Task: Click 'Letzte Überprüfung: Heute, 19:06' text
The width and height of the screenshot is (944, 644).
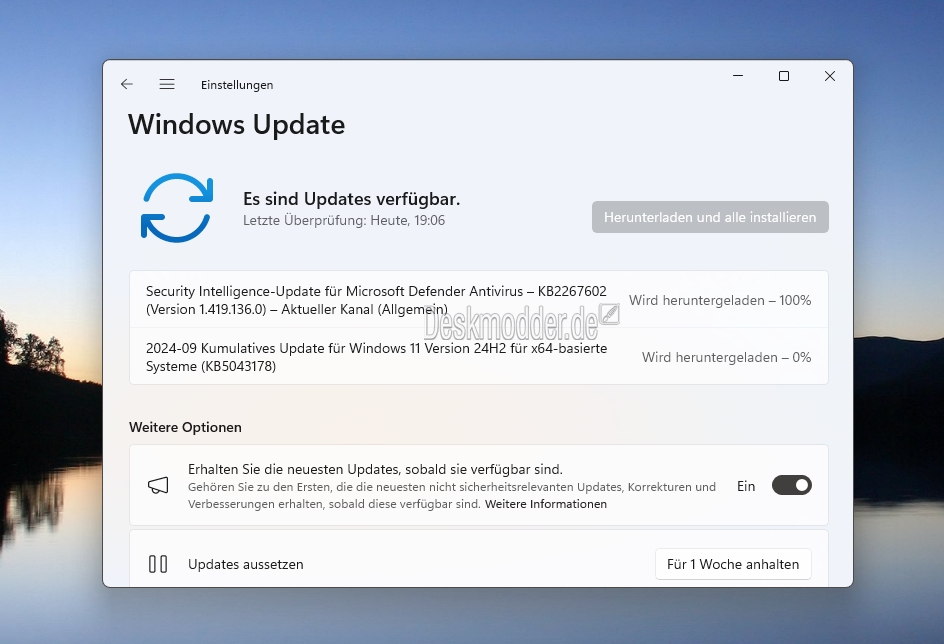Action: pos(344,220)
